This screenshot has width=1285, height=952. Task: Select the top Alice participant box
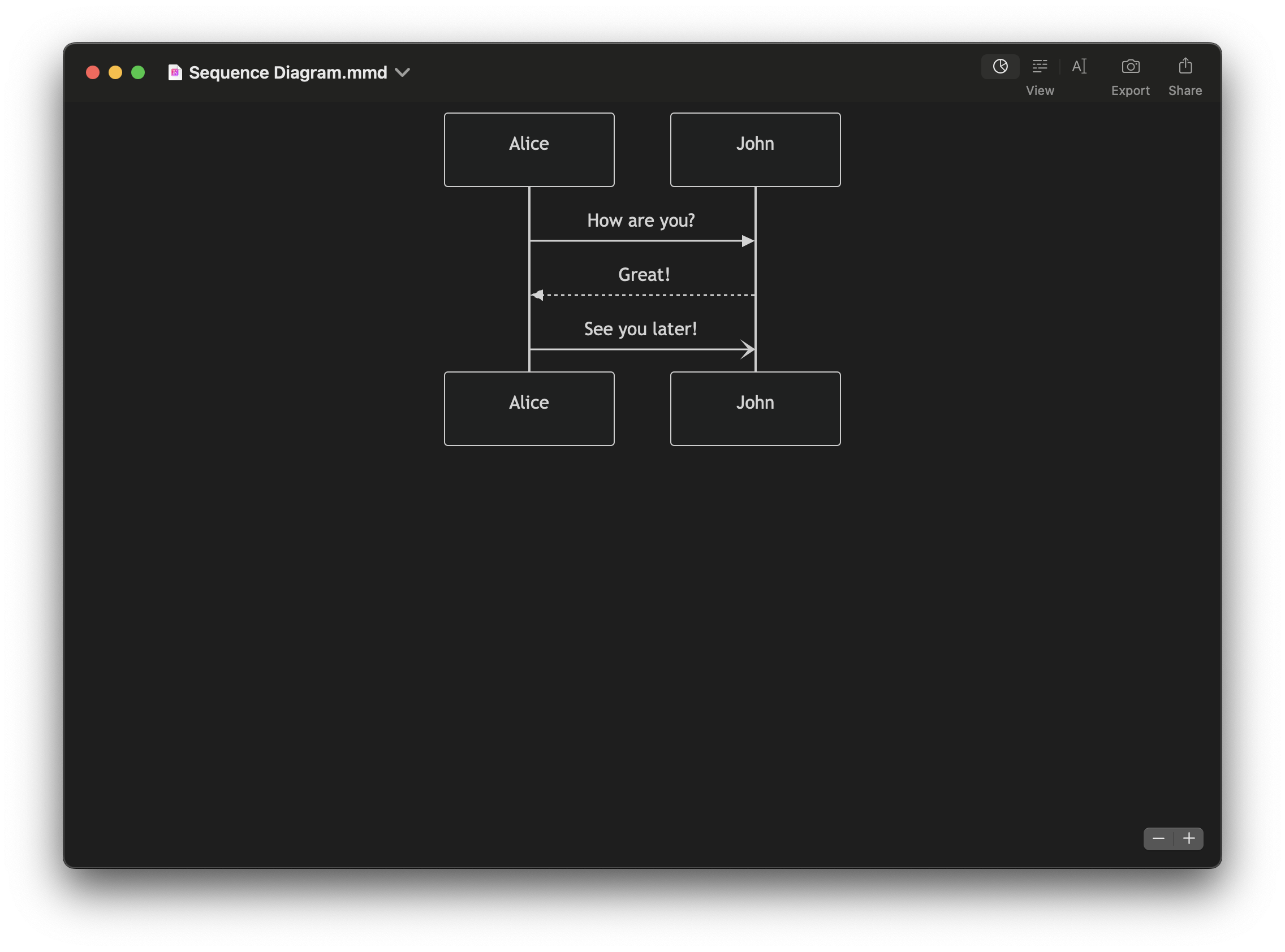tap(529, 150)
